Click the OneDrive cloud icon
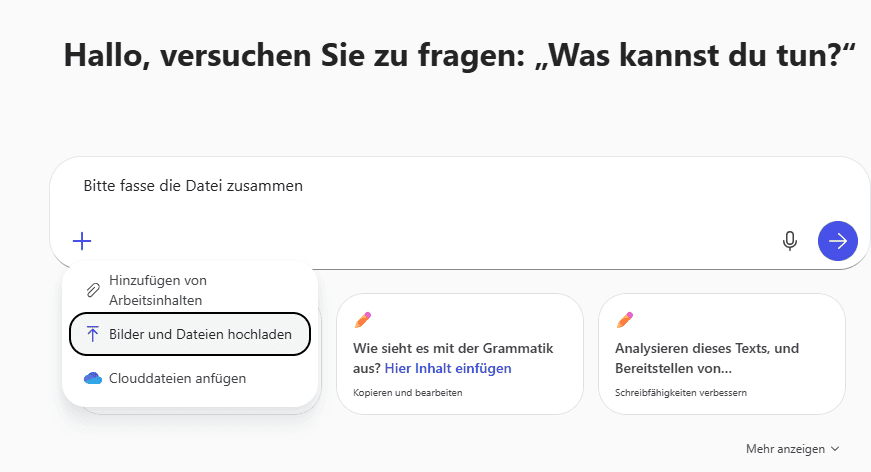Image resolution: width=871 pixels, height=472 pixels. pyautogui.click(x=92, y=378)
